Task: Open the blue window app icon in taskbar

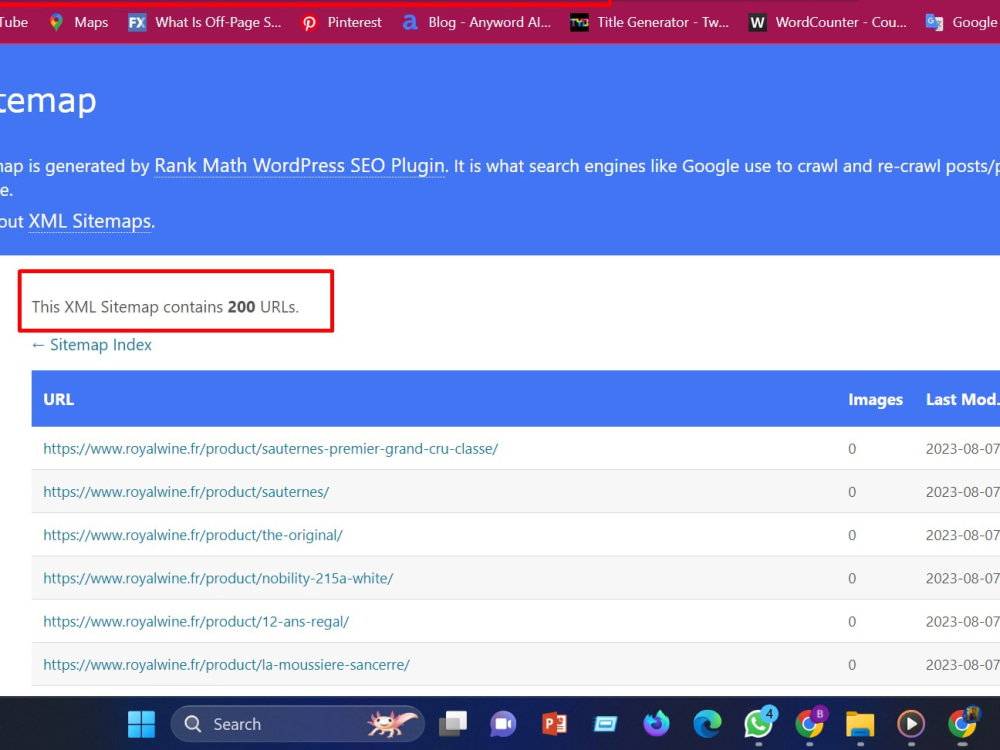Action: point(605,724)
